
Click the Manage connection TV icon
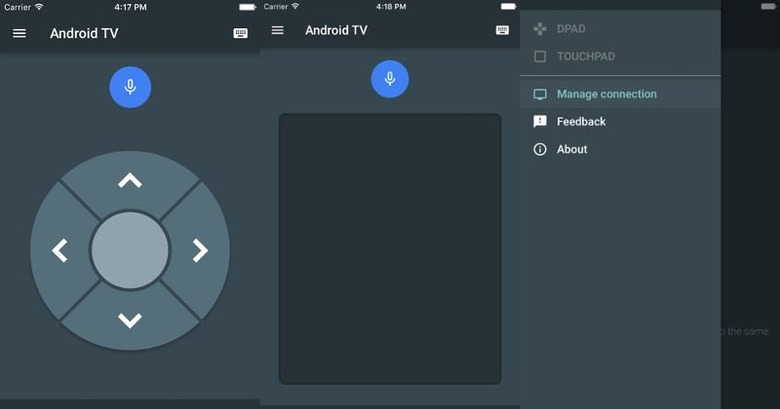coord(540,94)
